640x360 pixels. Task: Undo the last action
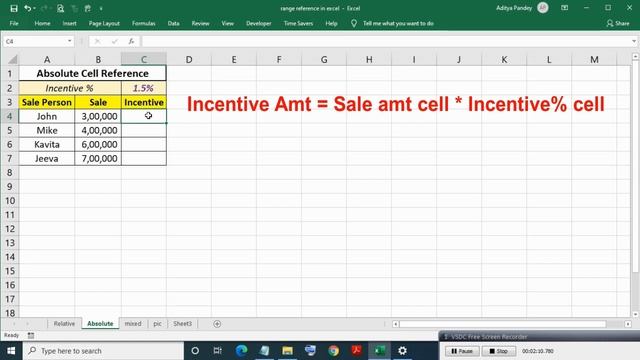point(27,8)
